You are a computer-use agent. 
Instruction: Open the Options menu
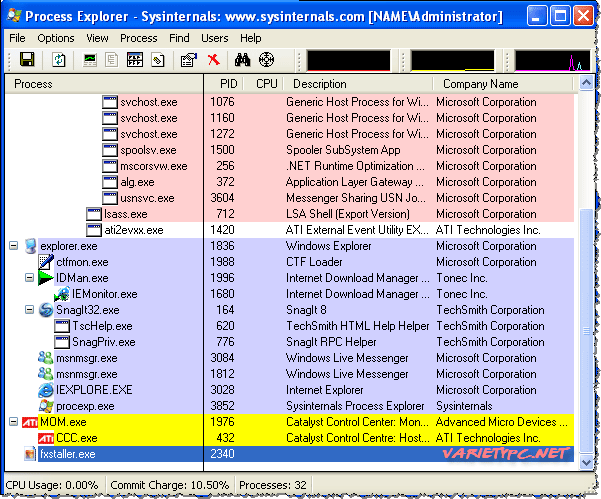pyautogui.click(x=56, y=38)
